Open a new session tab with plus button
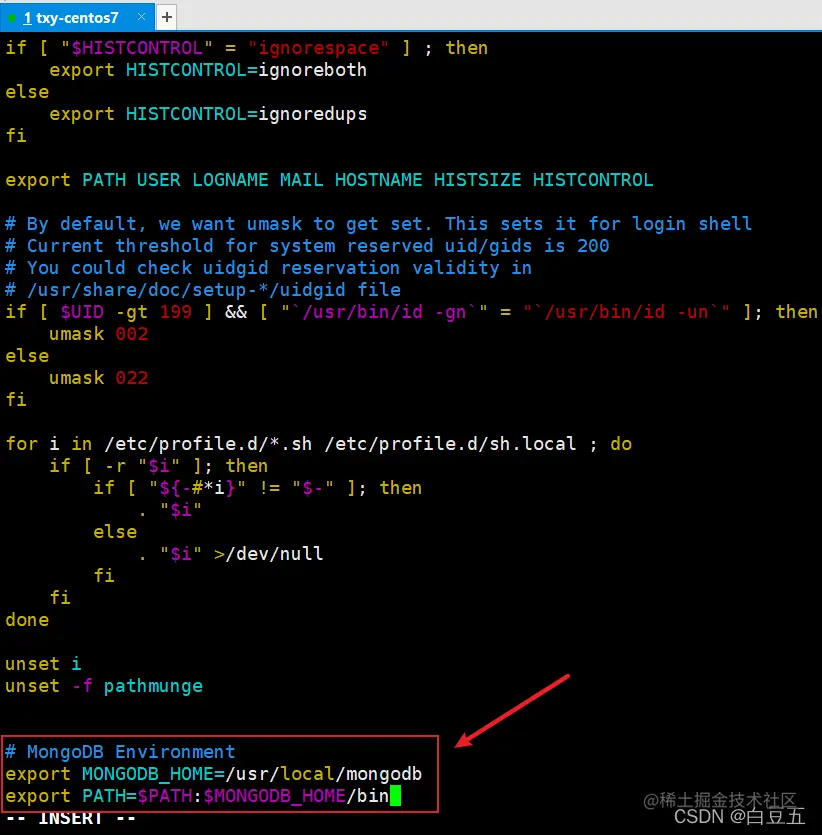The height and width of the screenshot is (835, 822). 167,17
